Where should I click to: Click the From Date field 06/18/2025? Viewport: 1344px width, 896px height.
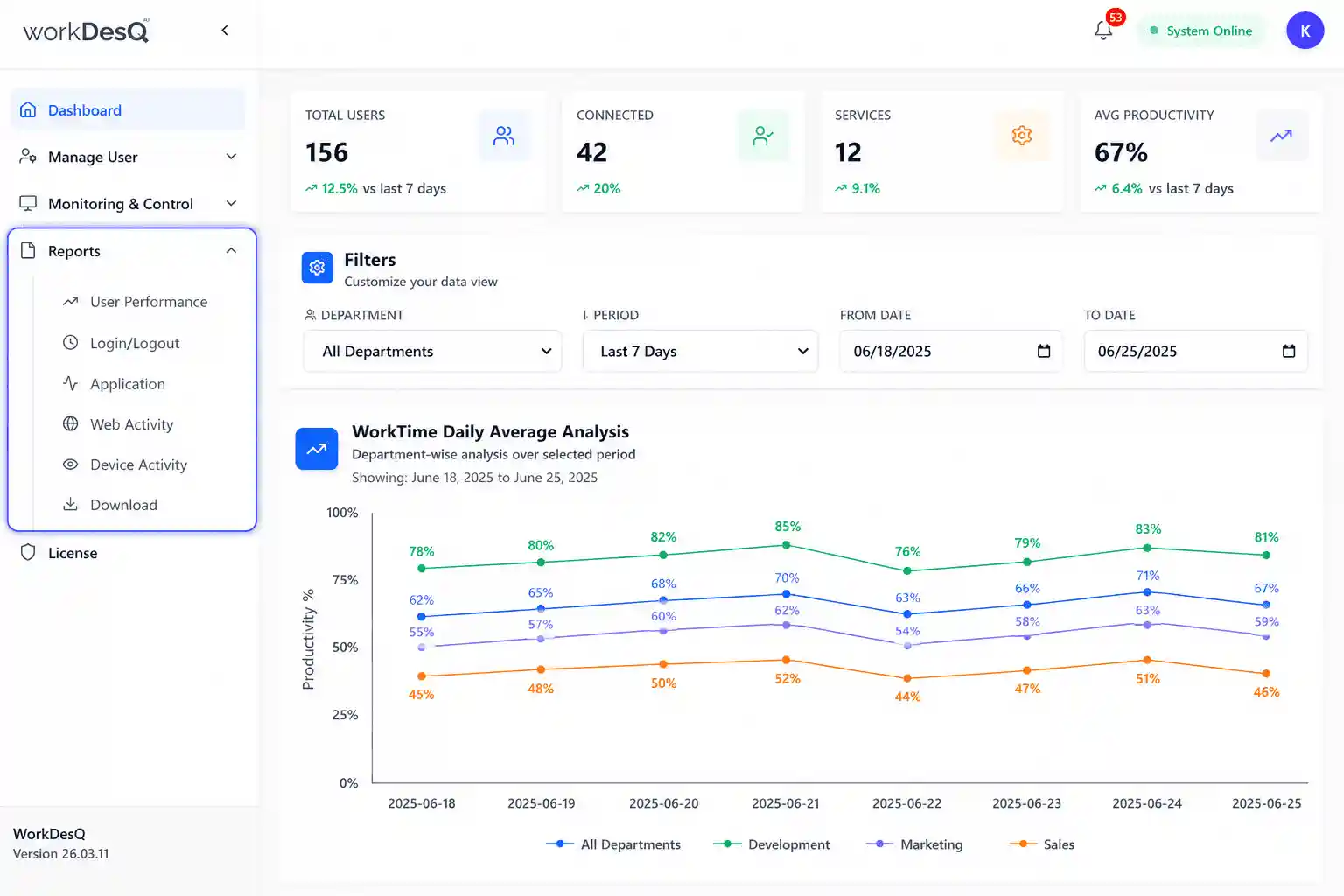(x=951, y=351)
